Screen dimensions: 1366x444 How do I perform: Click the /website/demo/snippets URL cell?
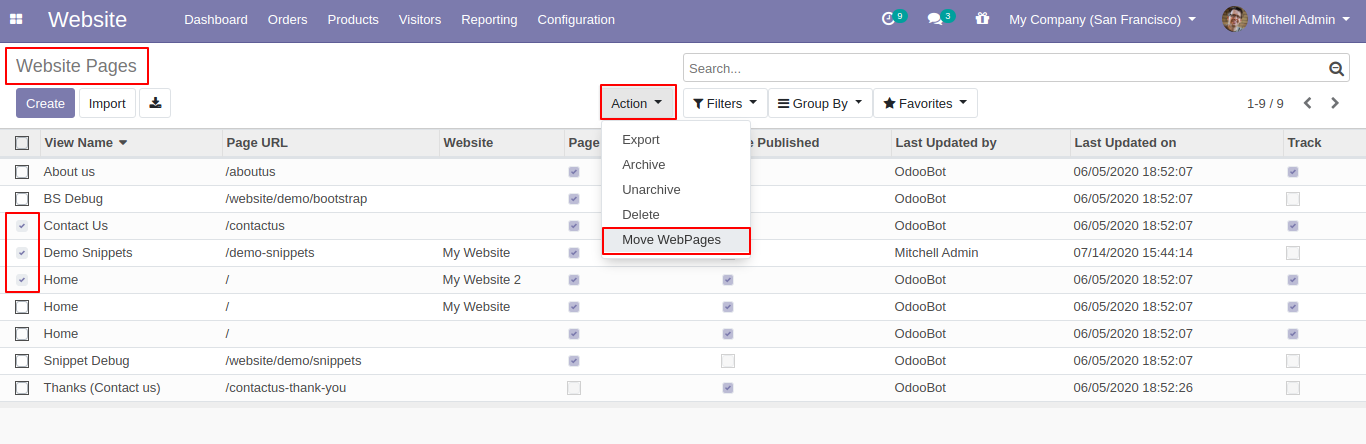tap(293, 361)
